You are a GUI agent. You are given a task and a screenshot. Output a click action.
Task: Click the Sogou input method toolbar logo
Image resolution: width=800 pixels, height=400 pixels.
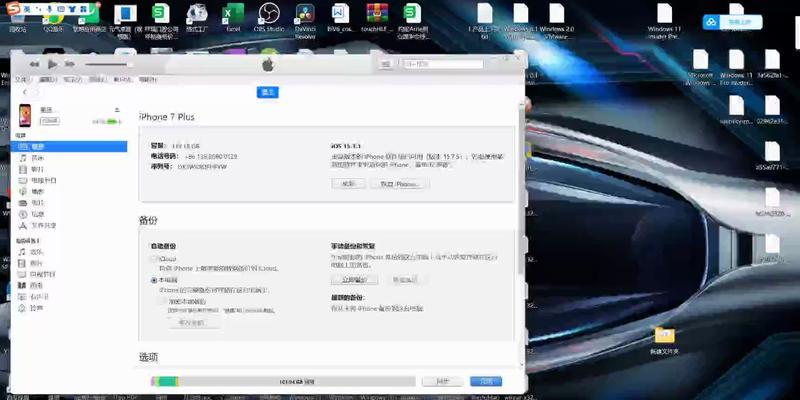(14, 8)
